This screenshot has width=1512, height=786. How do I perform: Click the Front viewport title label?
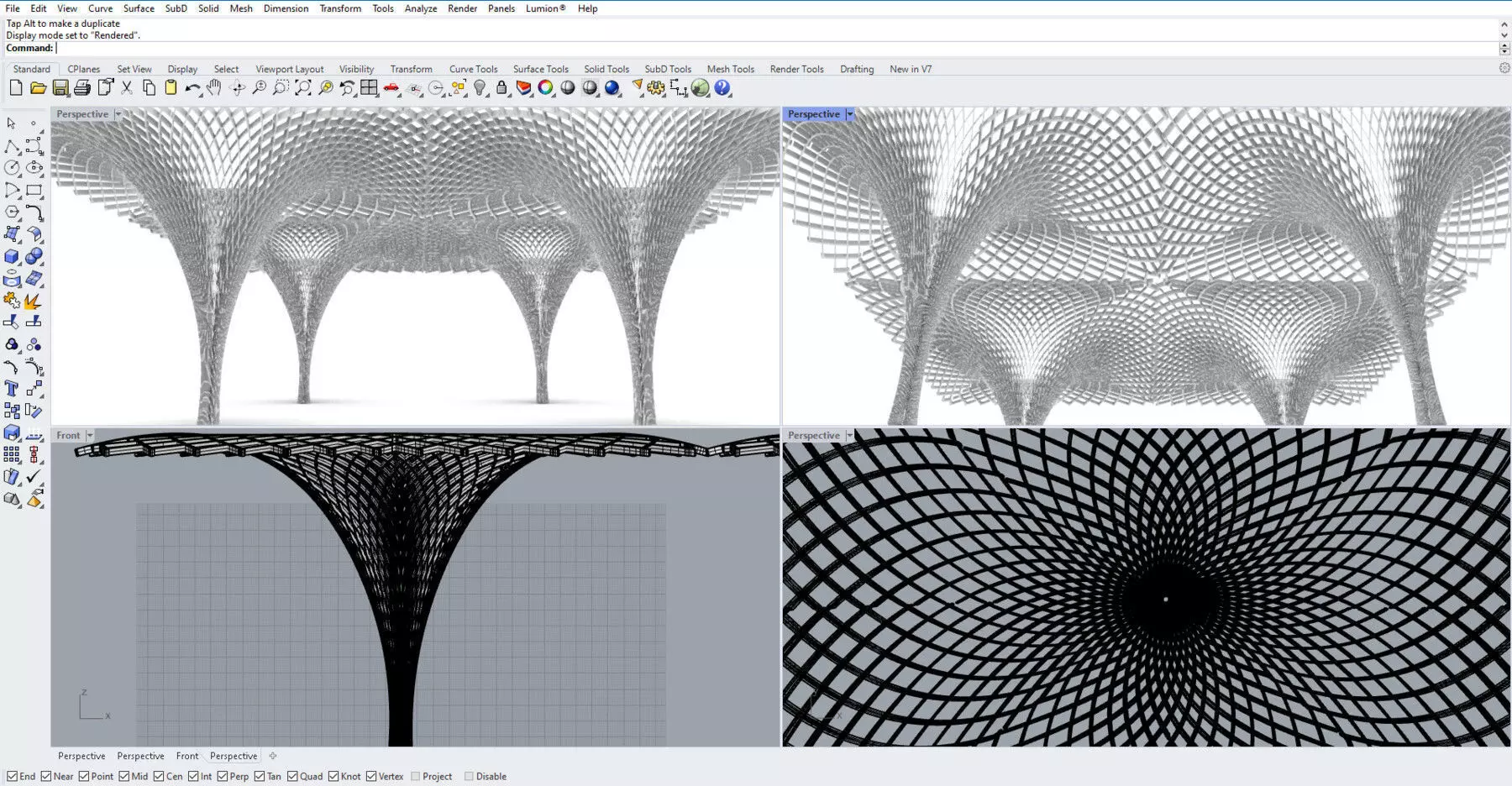[x=69, y=436]
